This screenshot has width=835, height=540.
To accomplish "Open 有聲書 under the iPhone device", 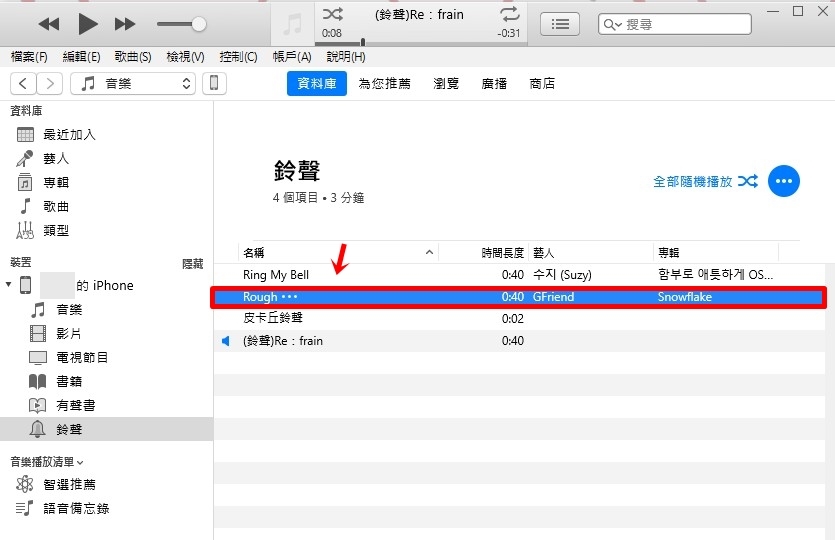I will pos(76,405).
